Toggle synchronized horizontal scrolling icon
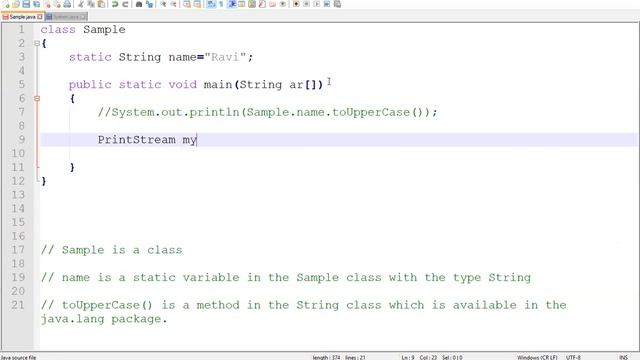Image resolution: width=640 pixels, height=360 pixels. [197, 4]
